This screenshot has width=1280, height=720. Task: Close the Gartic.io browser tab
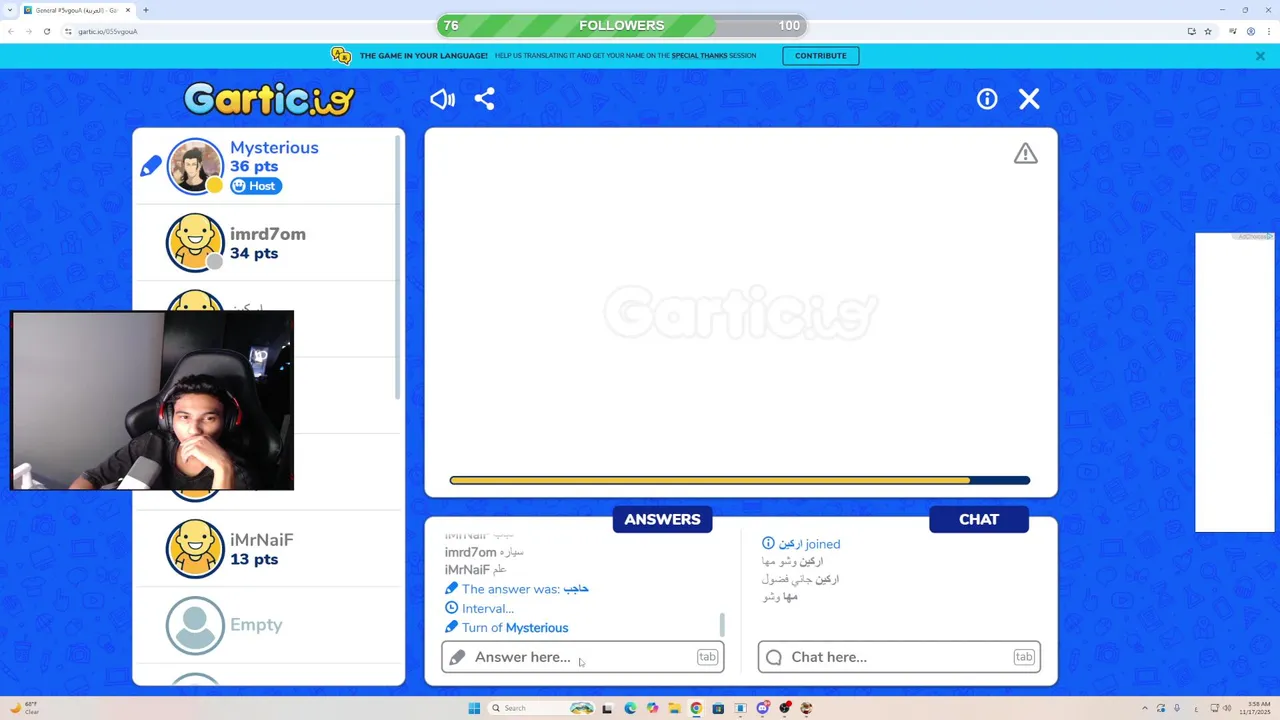(x=128, y=10)
